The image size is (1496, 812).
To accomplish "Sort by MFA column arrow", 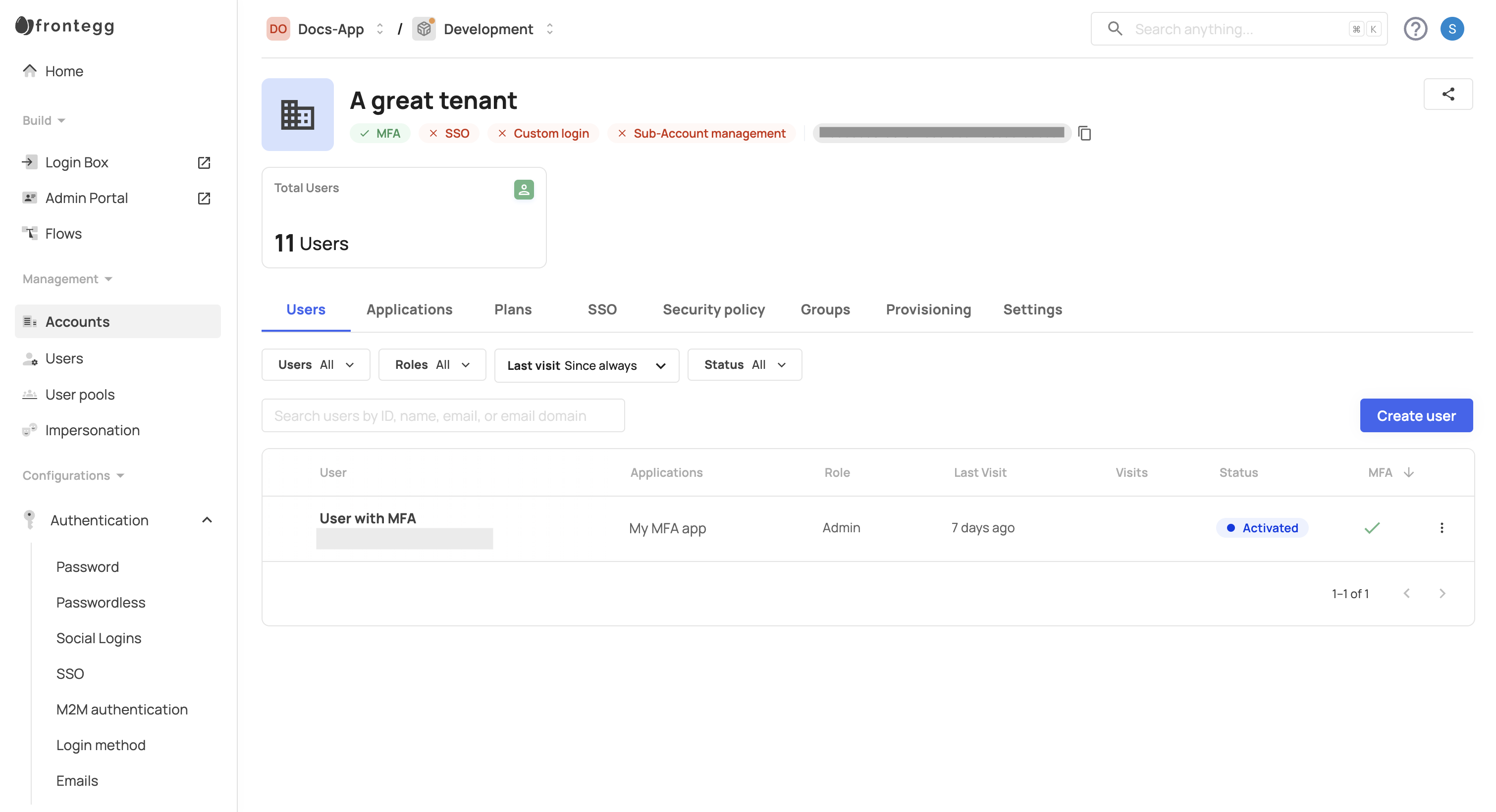I will click(x=1408, y=472).
